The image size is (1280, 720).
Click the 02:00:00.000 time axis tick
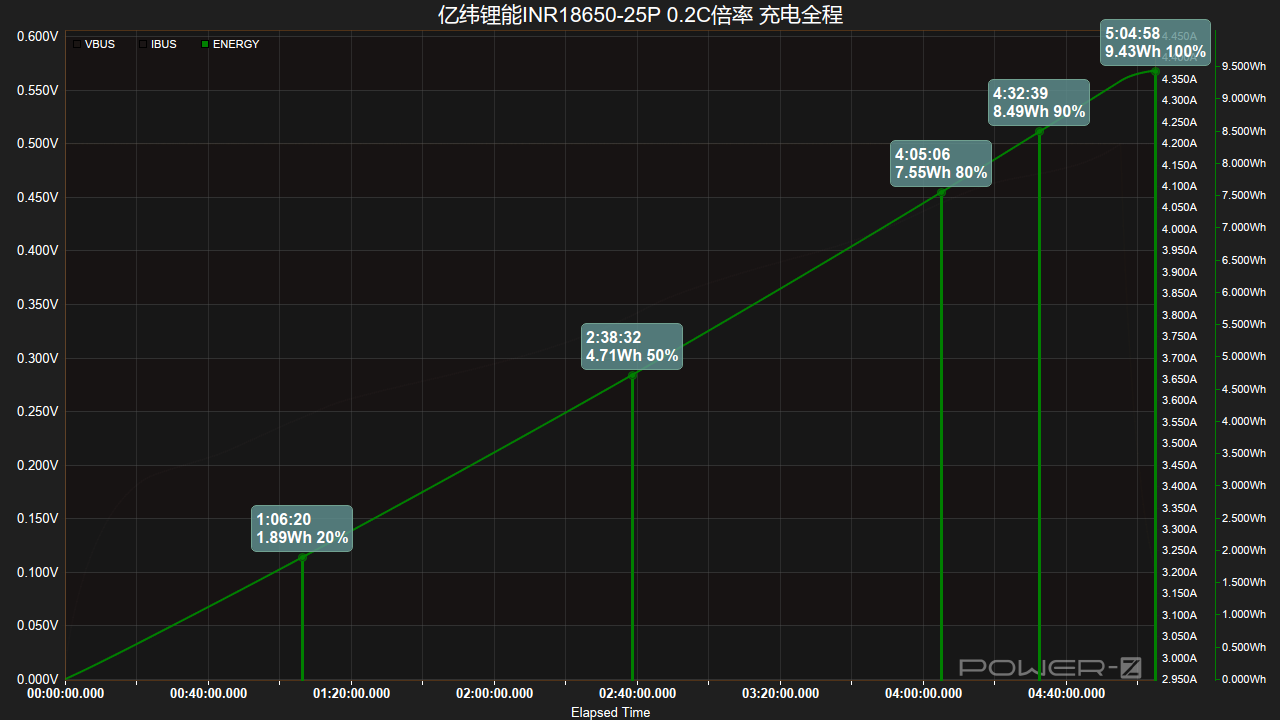(x=494, y=693)
